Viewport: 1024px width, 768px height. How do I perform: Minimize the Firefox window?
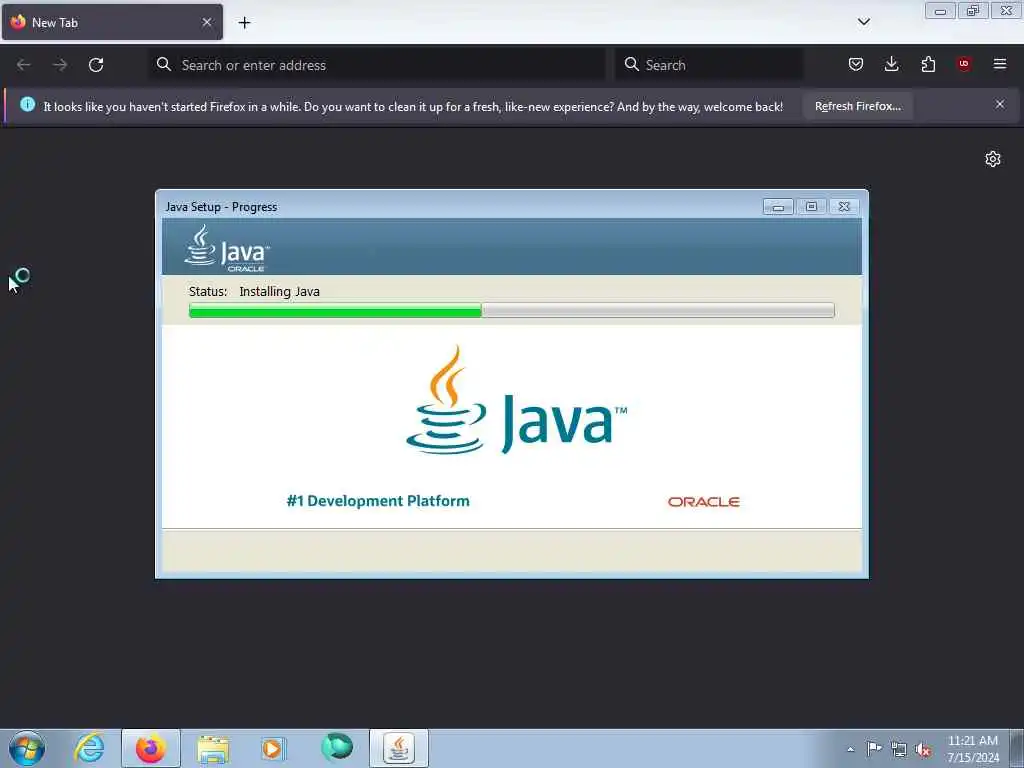point(940,11)
